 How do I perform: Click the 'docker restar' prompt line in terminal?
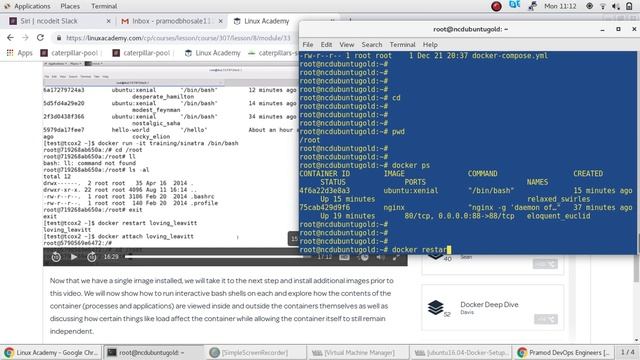click(375, 249)
